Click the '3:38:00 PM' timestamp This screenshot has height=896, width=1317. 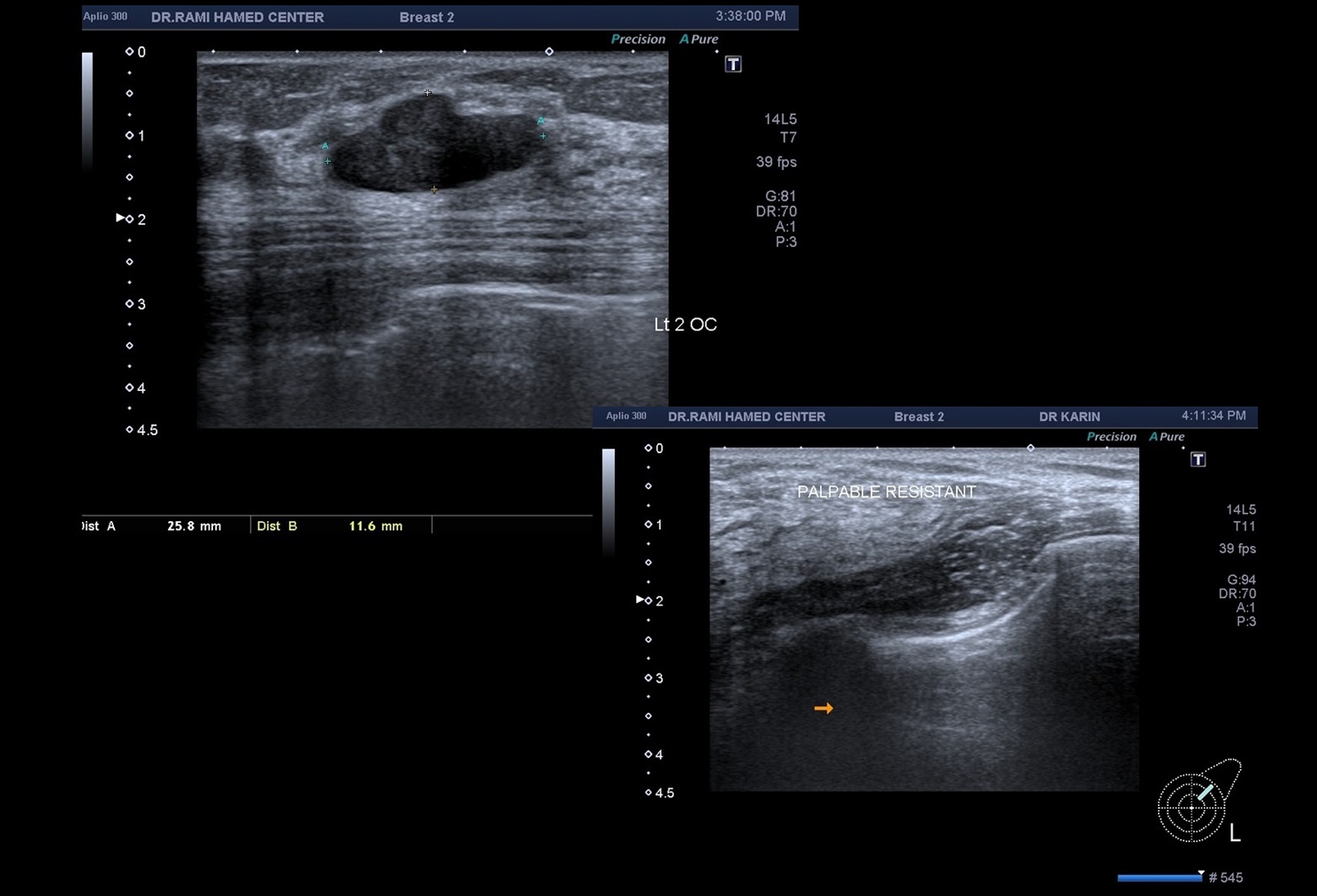(x=750, y=16)
